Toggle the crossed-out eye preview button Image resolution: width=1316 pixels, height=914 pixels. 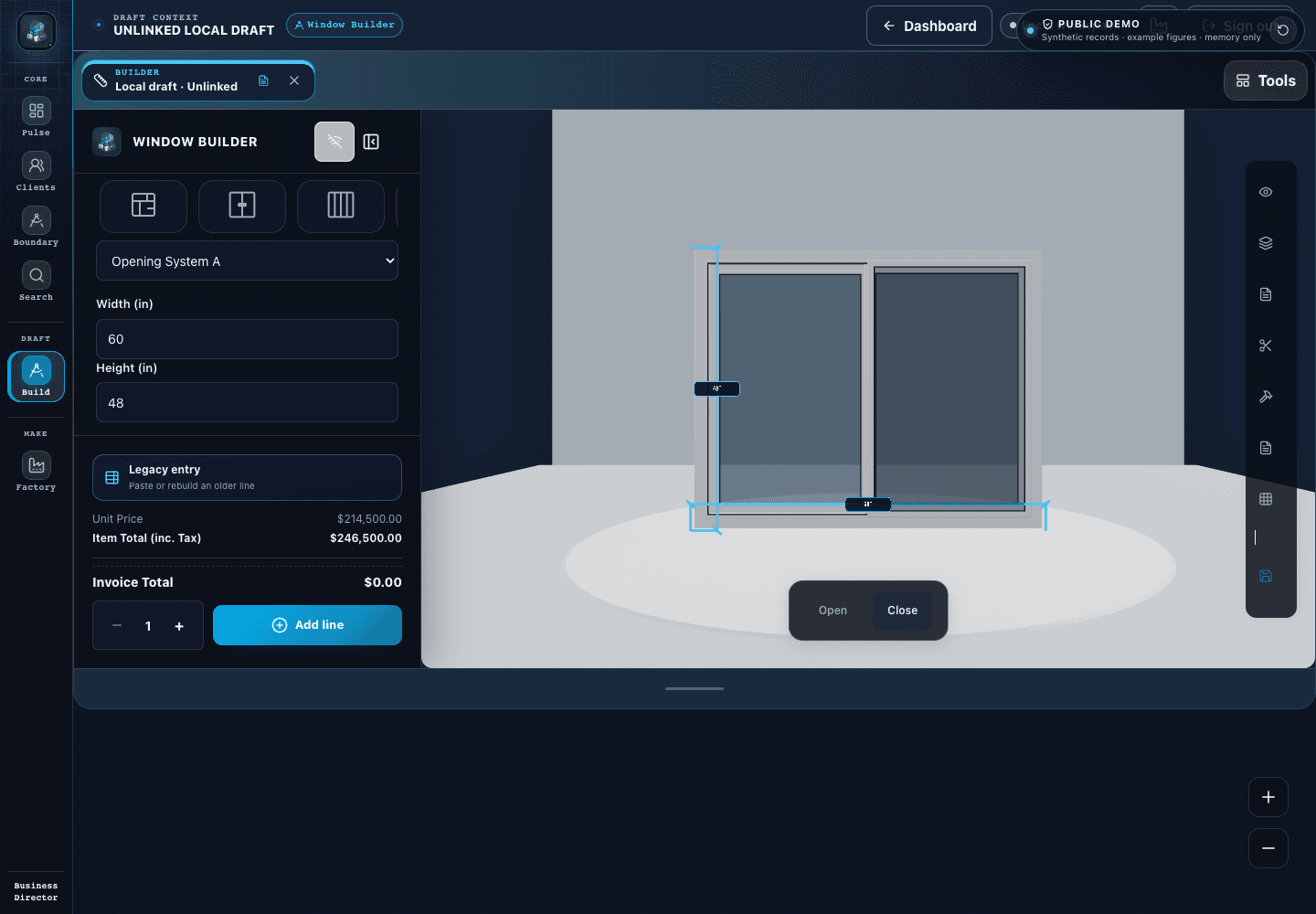point(334,142)
